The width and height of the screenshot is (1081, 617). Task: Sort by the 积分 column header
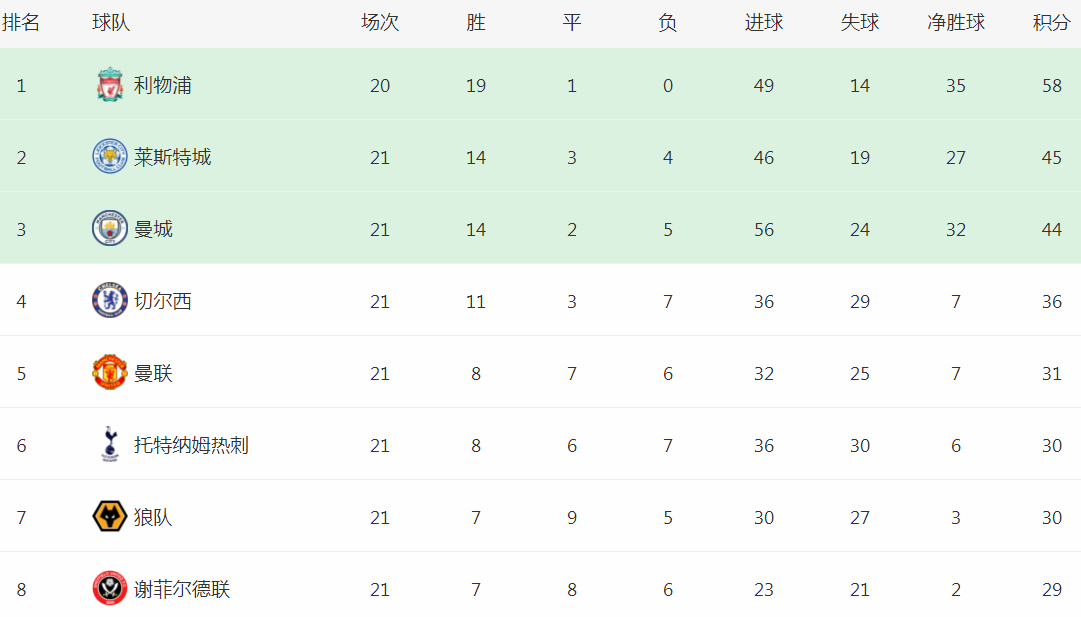coord(1051,23)
